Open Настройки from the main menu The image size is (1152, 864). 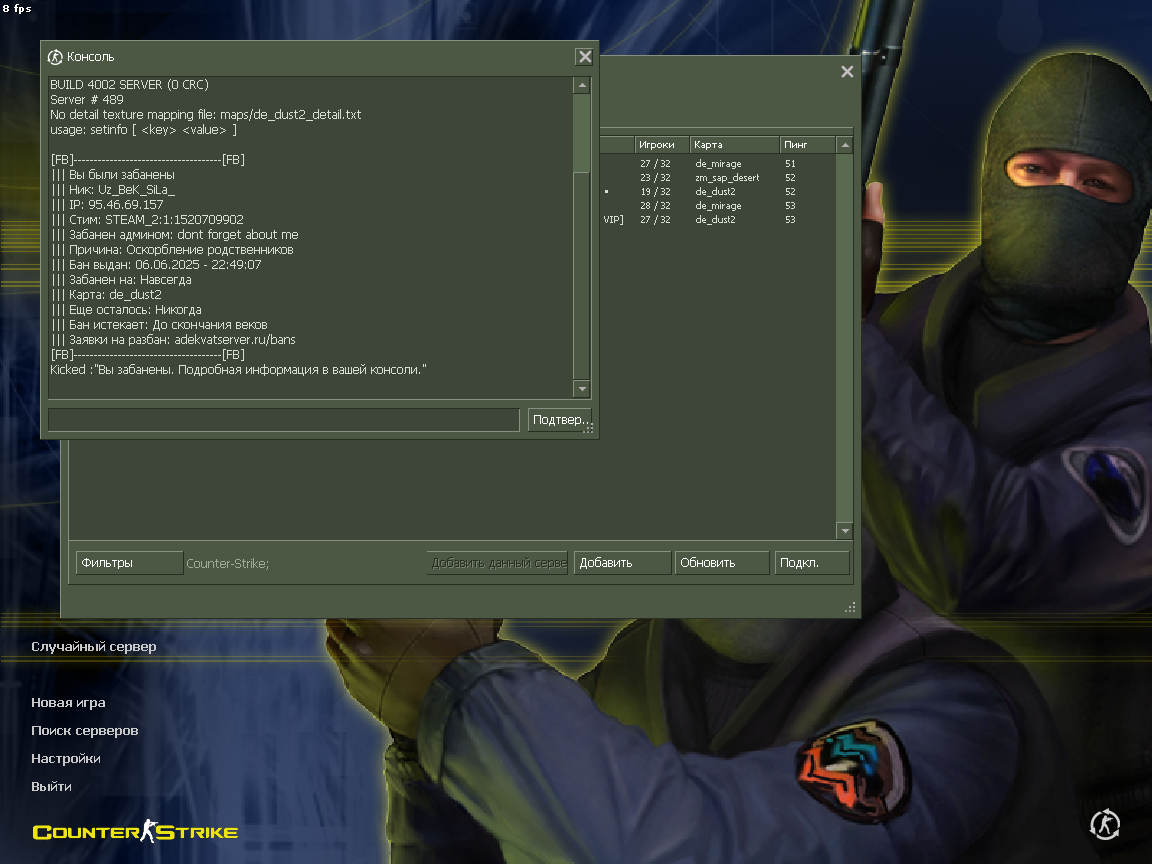65,758
